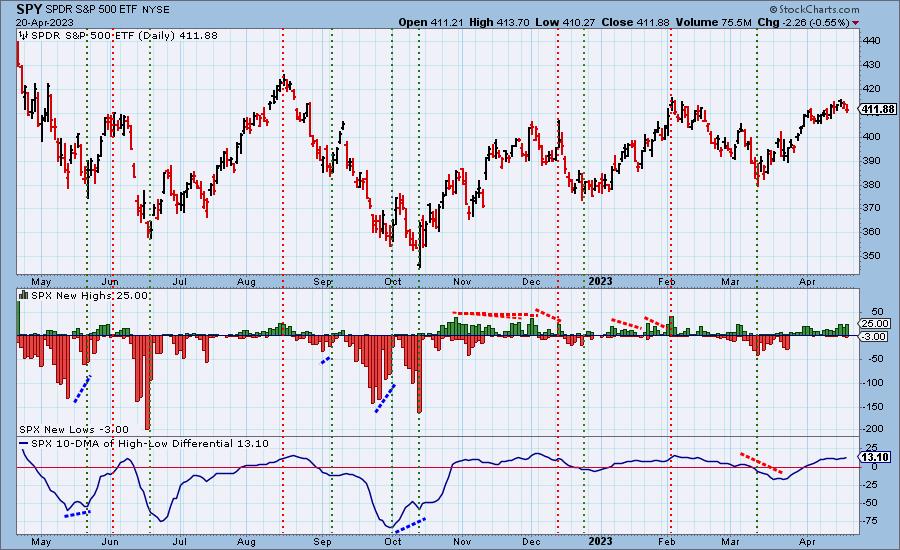Click the 380 price axis label
900x550 pixels.
[x=871, y=185]
